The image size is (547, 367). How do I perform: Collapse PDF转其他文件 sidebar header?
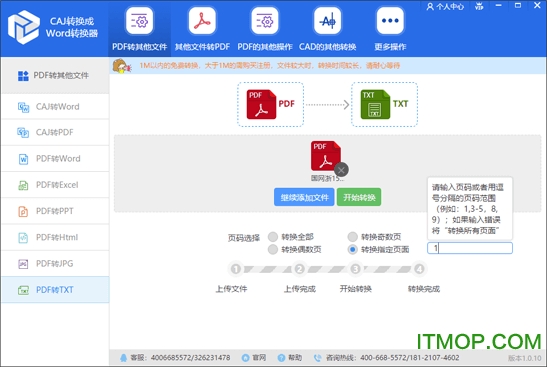(x=55, y=75)
